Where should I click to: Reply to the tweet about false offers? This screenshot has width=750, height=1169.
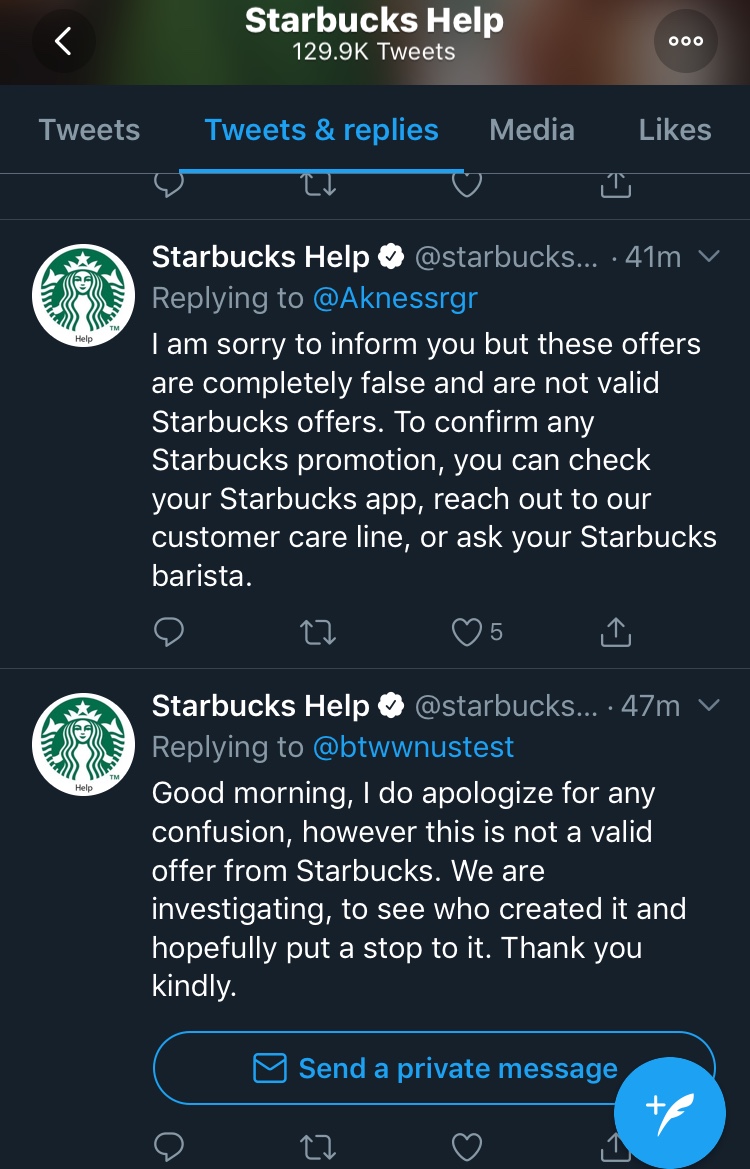click(169, 632)
